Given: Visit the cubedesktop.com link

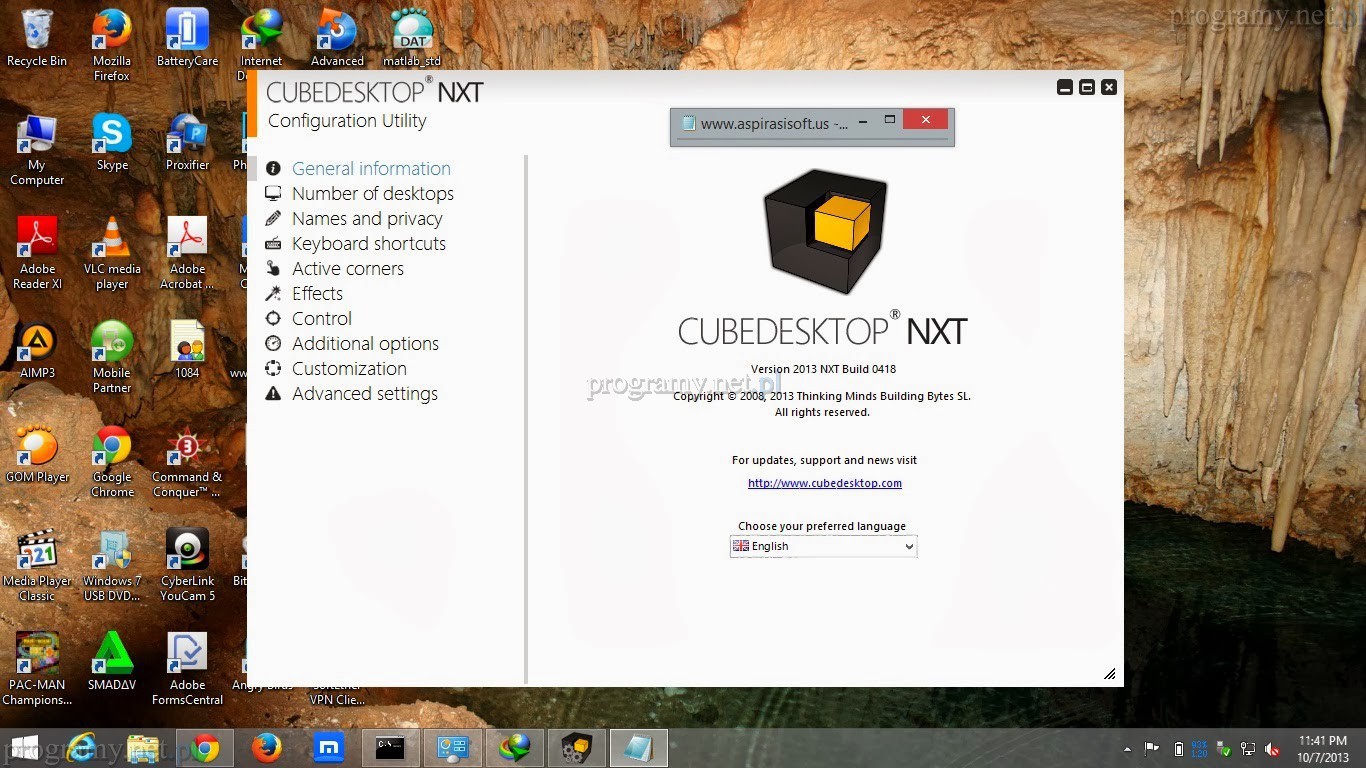Looking at the screenshot, I should pos(824,483).
